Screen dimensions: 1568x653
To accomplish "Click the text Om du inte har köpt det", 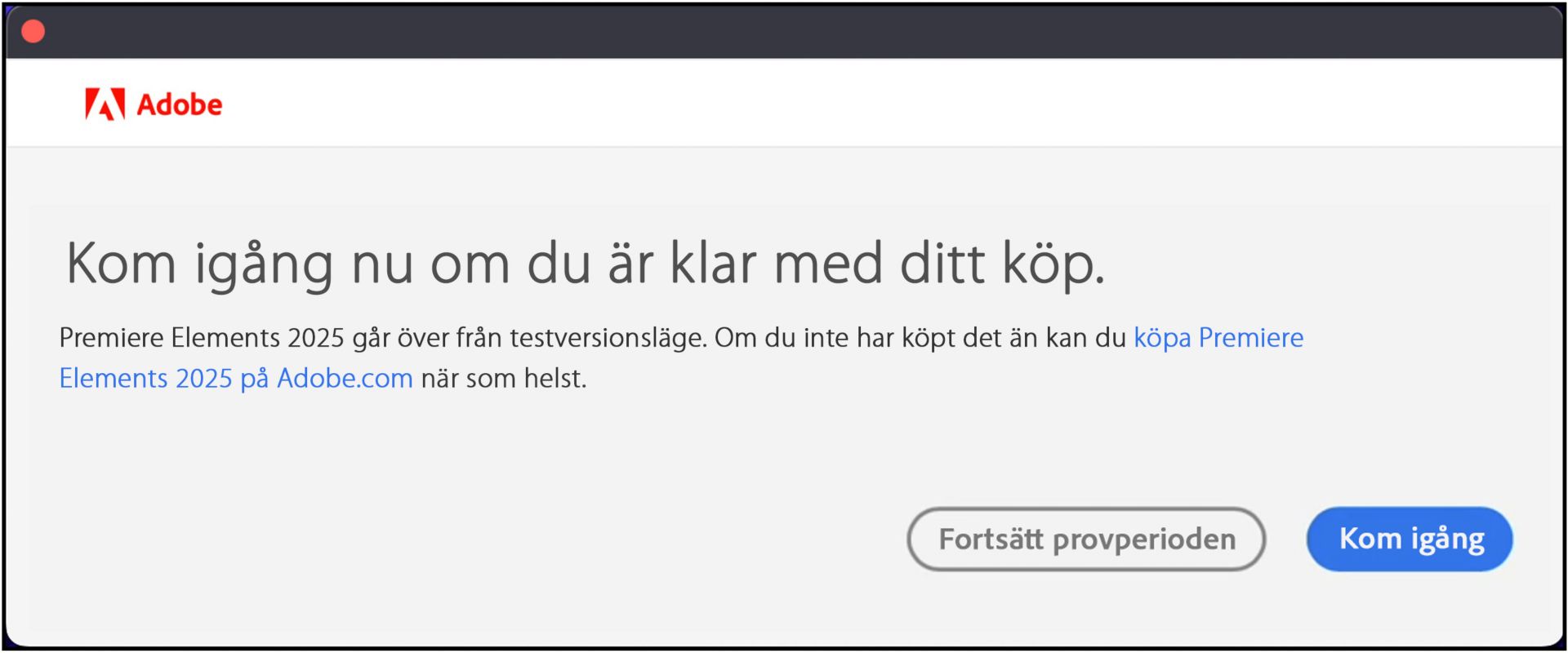I will 857,338.
